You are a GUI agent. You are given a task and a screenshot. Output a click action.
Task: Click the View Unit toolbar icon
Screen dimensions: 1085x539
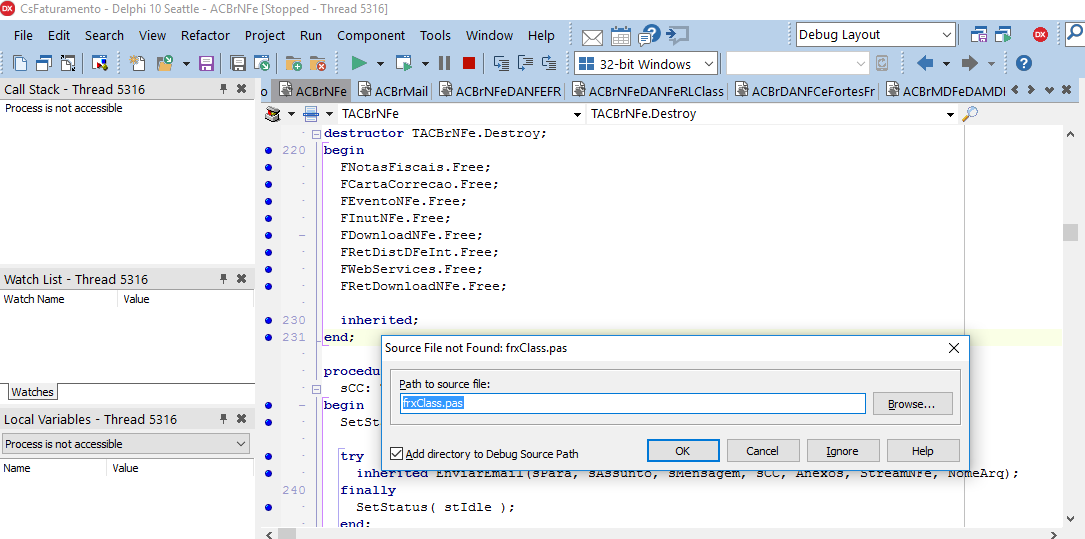(21, 64)
